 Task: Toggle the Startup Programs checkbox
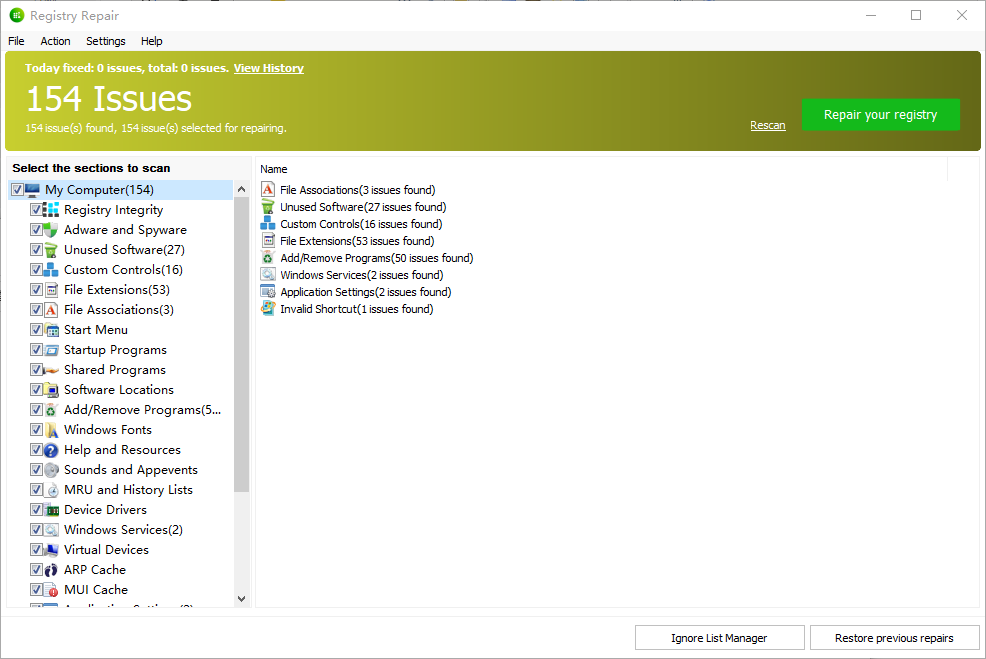(36, 350)
